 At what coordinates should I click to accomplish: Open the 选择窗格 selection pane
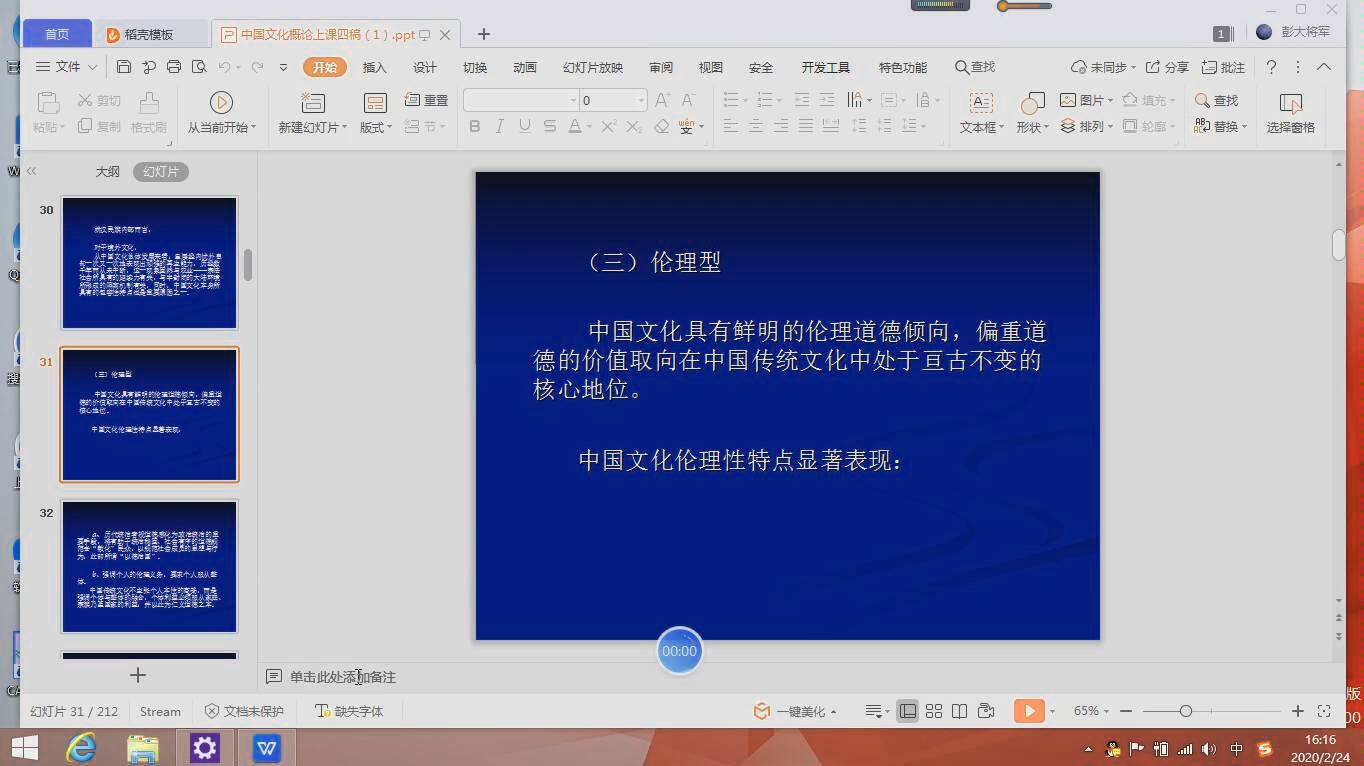click(x=1290, y=110)
